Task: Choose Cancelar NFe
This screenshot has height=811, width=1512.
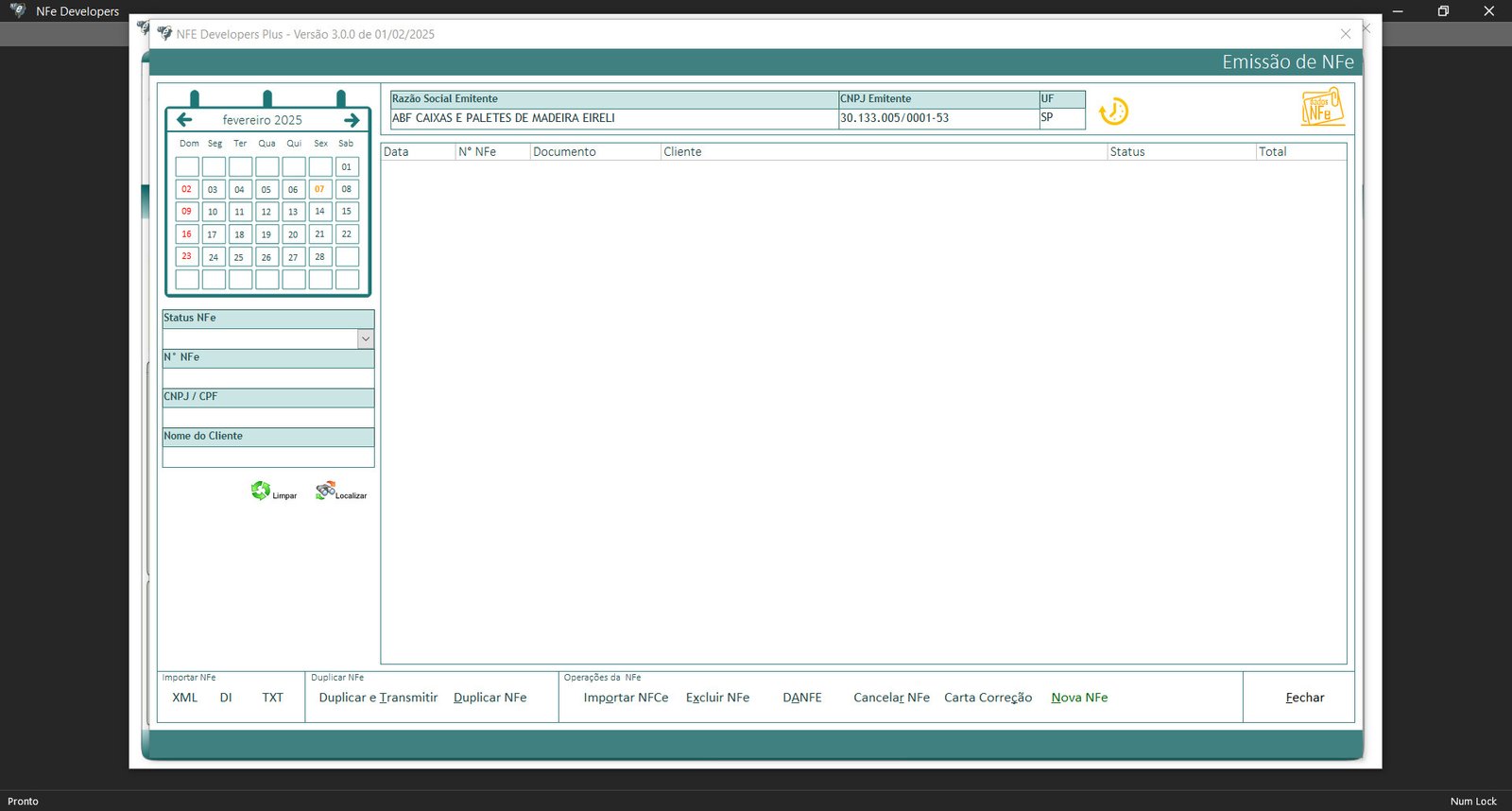Action: 891,698
